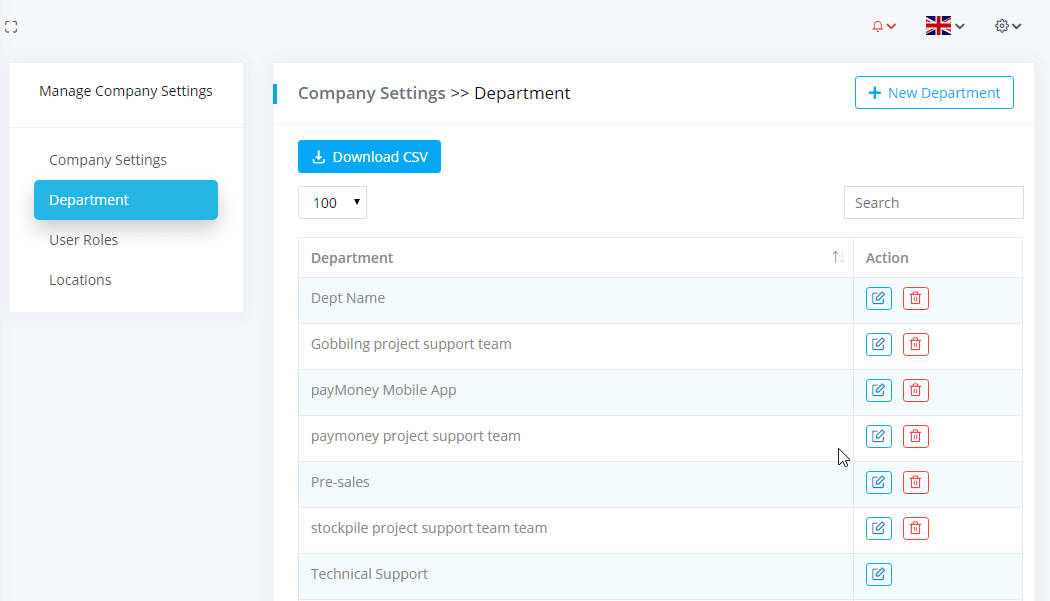This screenshot has height=601, width=1050.
Task: Select the rows-per-page 100 dropdown
Action: tap(332, 203)
